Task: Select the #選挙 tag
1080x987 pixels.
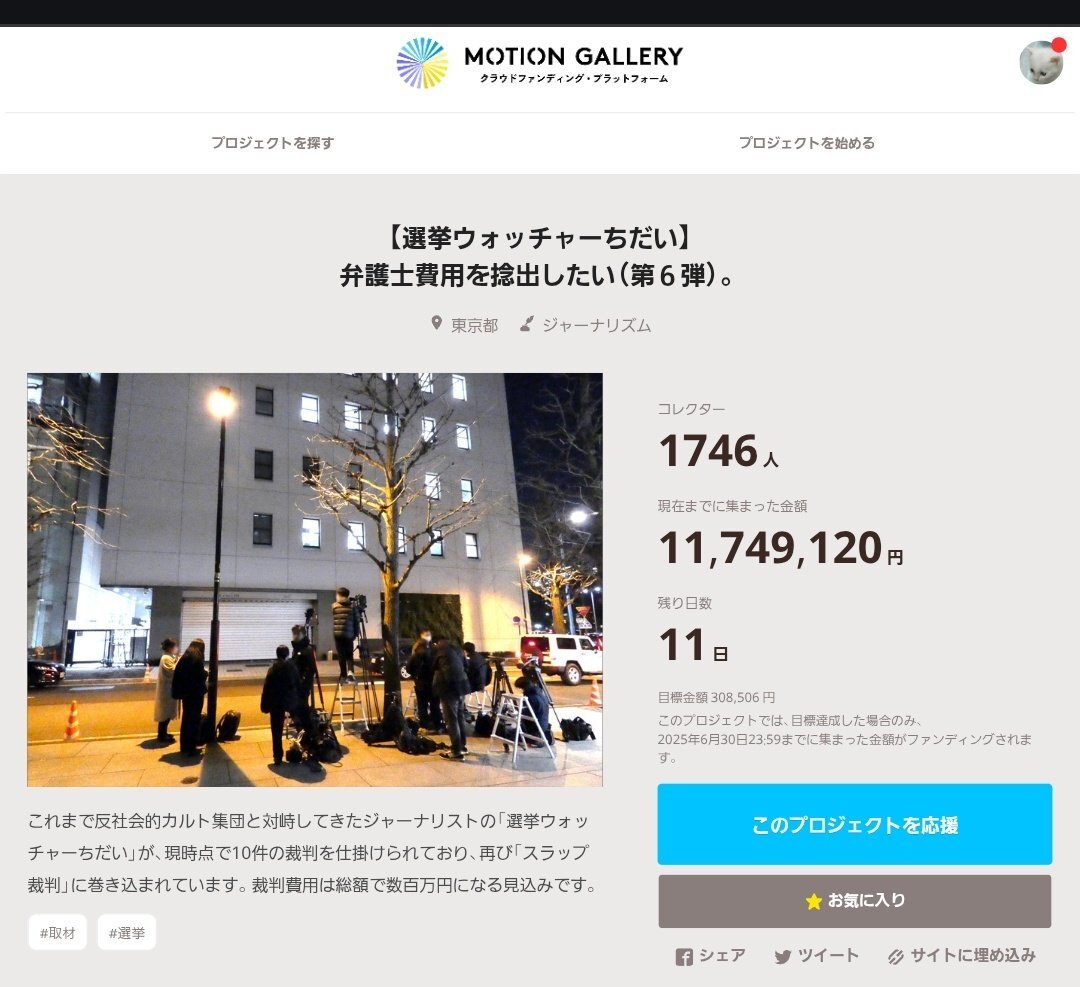Action: pyautogui.click(x=127, y=933)
